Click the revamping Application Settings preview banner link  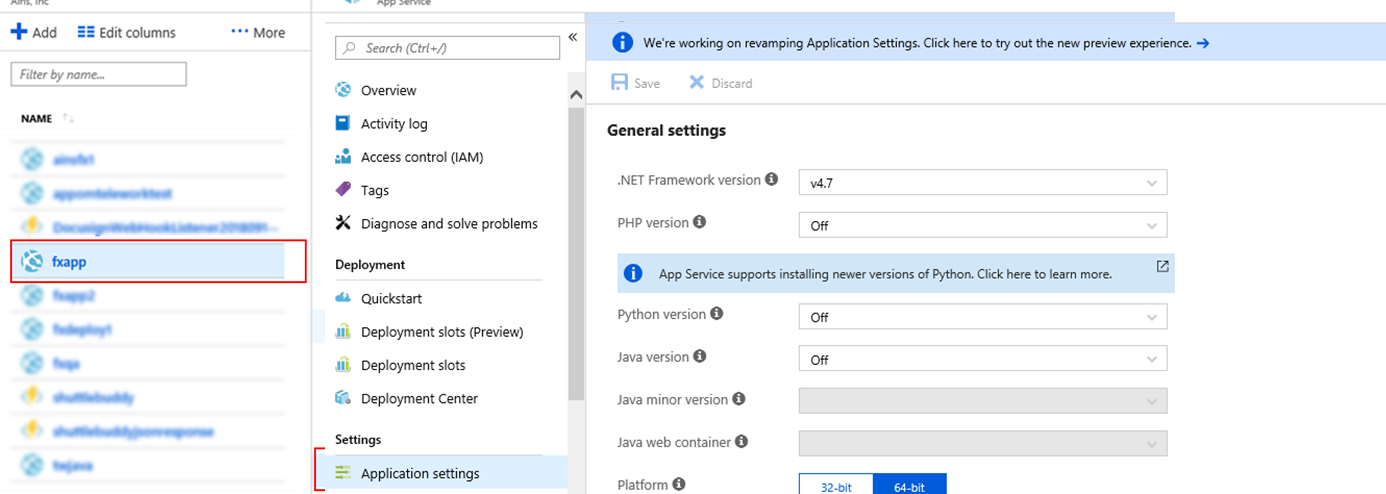(x=917, y=43)
